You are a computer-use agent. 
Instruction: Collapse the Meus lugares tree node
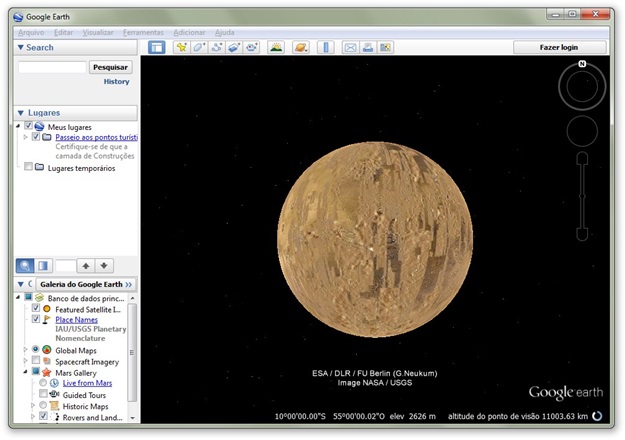18,126
